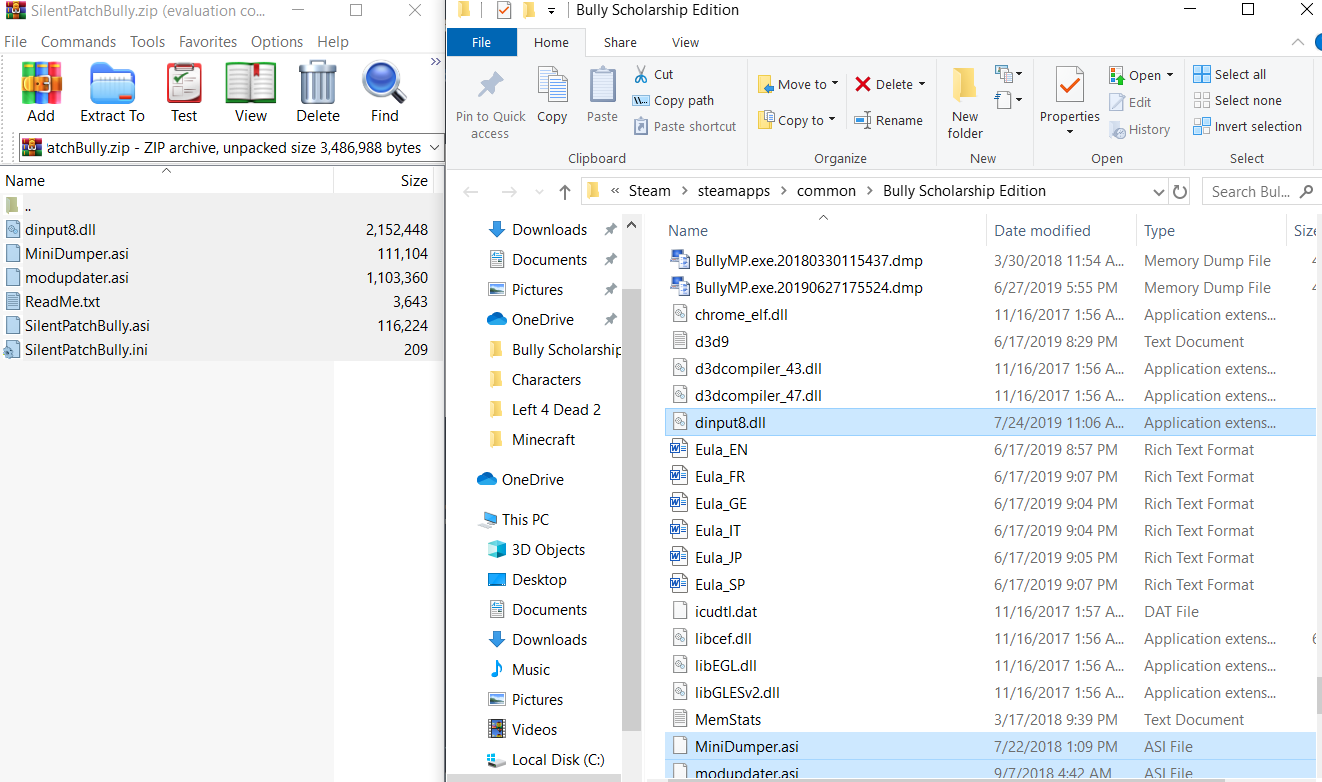
Task: Click the Paste button in Explorer ribbon
Action: [x=602, y=95]
